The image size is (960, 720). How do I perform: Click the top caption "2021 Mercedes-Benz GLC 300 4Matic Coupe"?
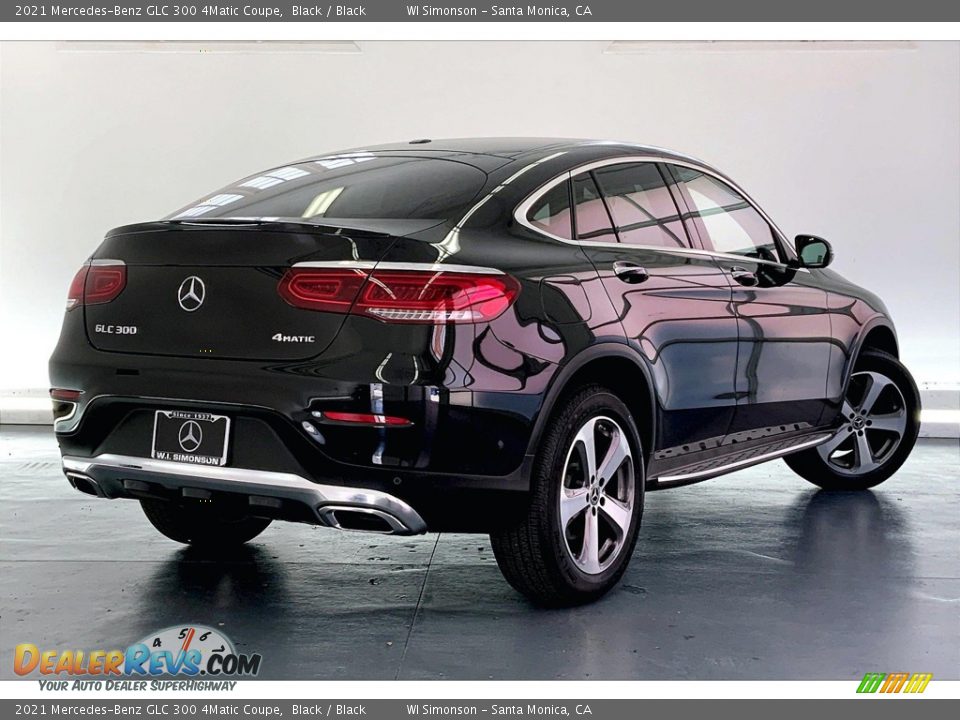148,10
